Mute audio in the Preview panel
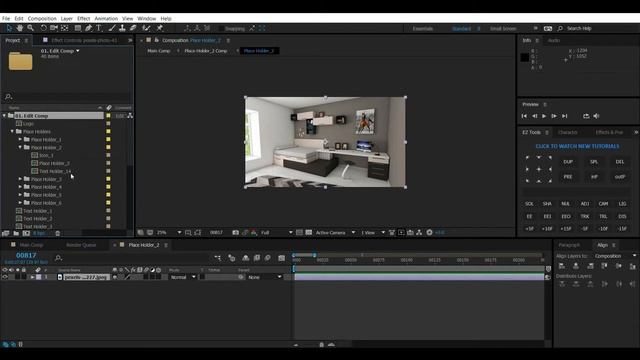 coord(596,116)
